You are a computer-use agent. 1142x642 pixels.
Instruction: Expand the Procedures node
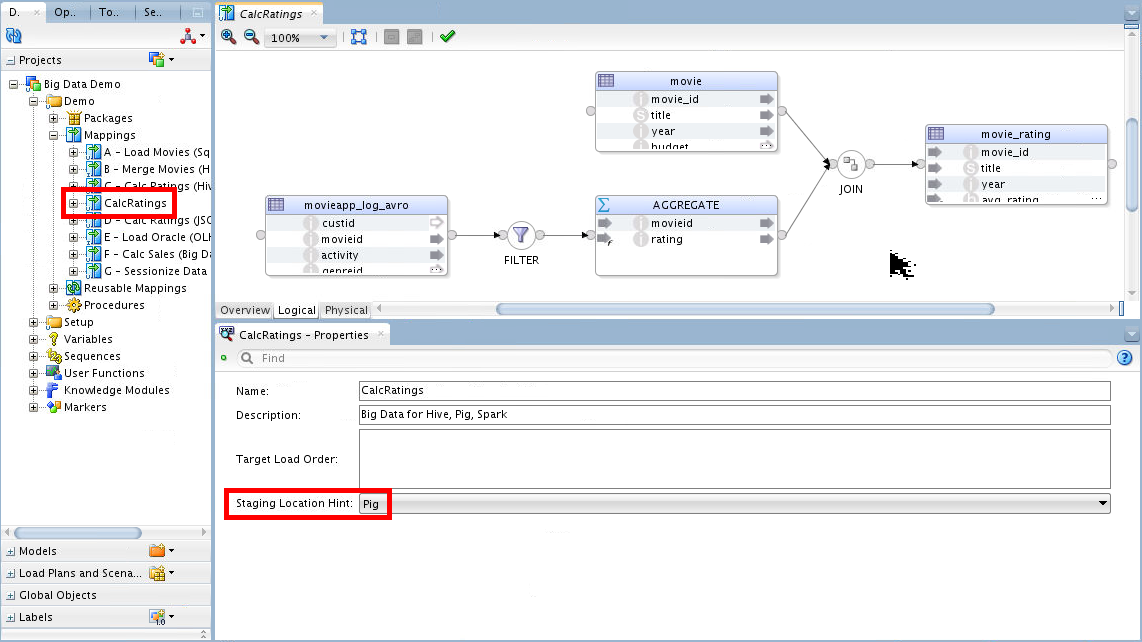click(x=53, y=305)
